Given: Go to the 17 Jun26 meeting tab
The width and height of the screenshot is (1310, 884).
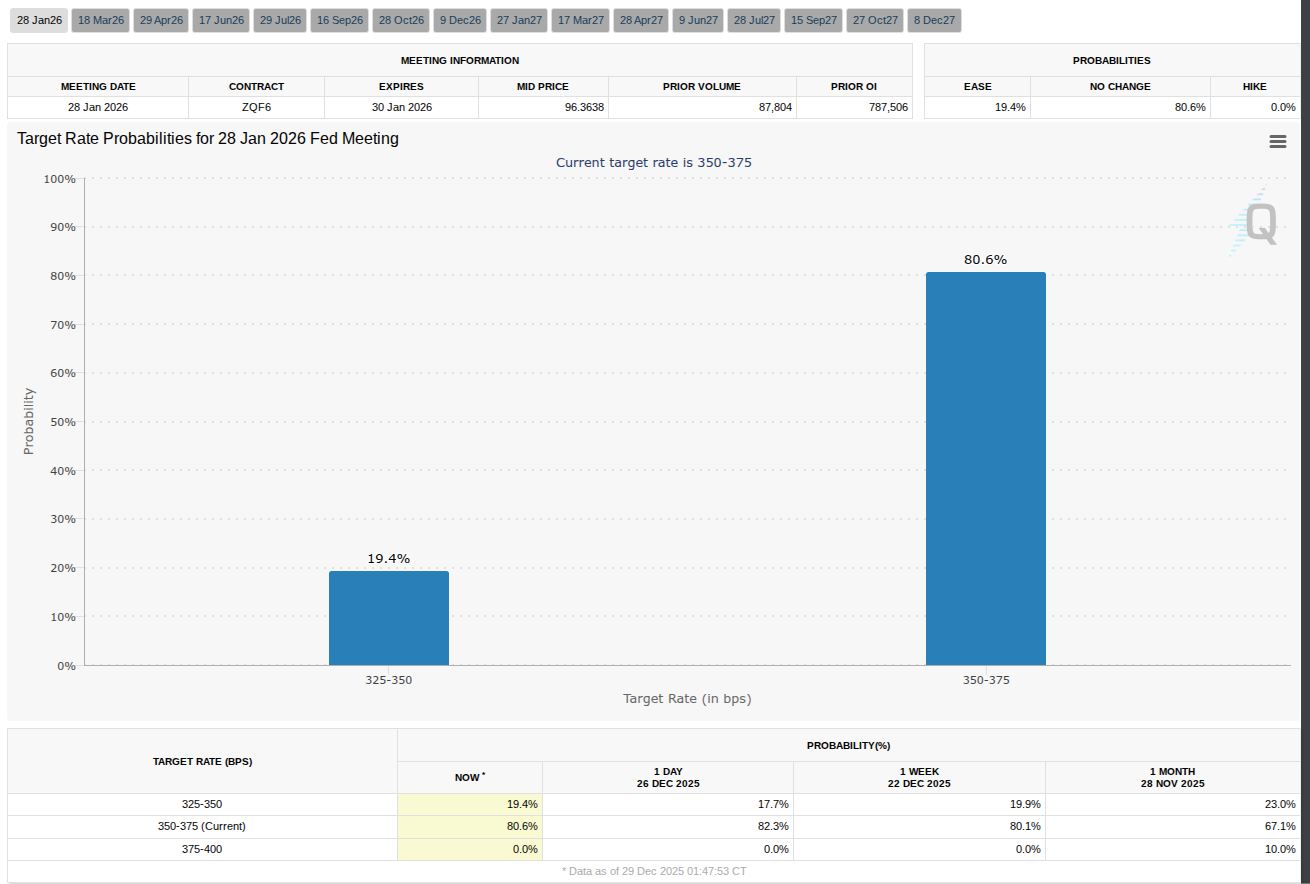Looking at the screenshot, I should click(221, 20).
